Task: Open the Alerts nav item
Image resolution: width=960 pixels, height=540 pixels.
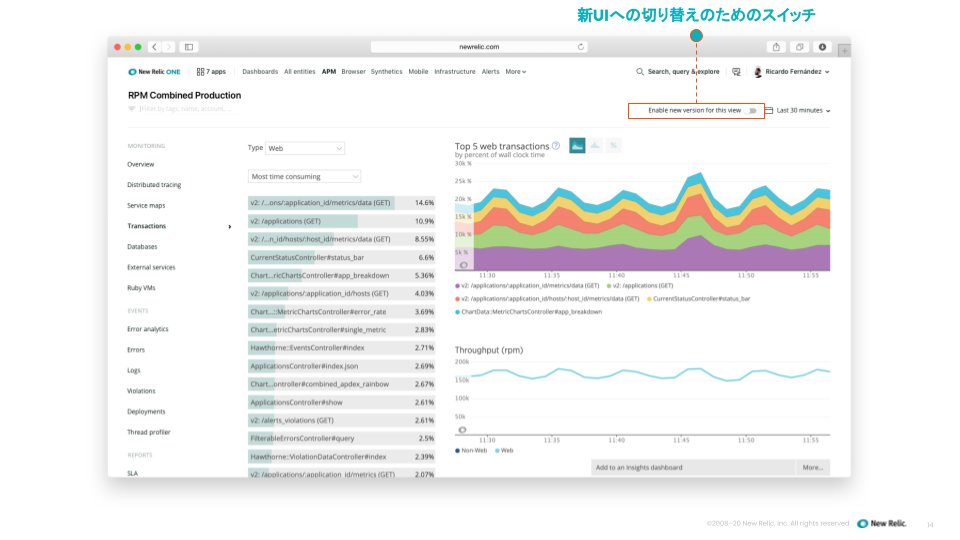Action: click(490, 72)
